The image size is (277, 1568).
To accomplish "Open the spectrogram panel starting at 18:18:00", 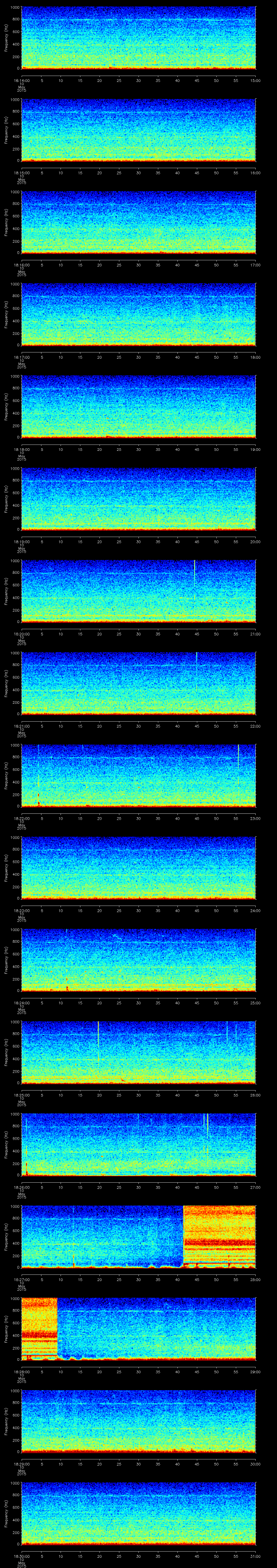I will (x=138, y=407).
